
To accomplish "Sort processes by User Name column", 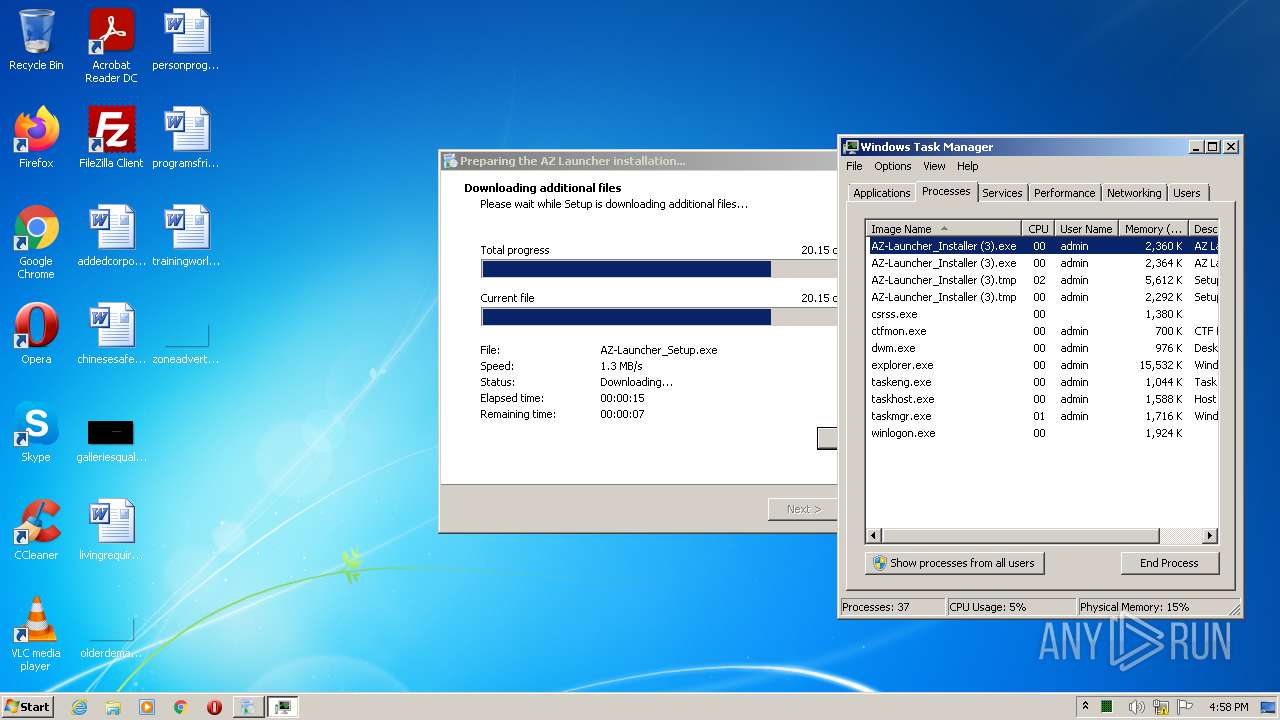I will (1086, 229).
